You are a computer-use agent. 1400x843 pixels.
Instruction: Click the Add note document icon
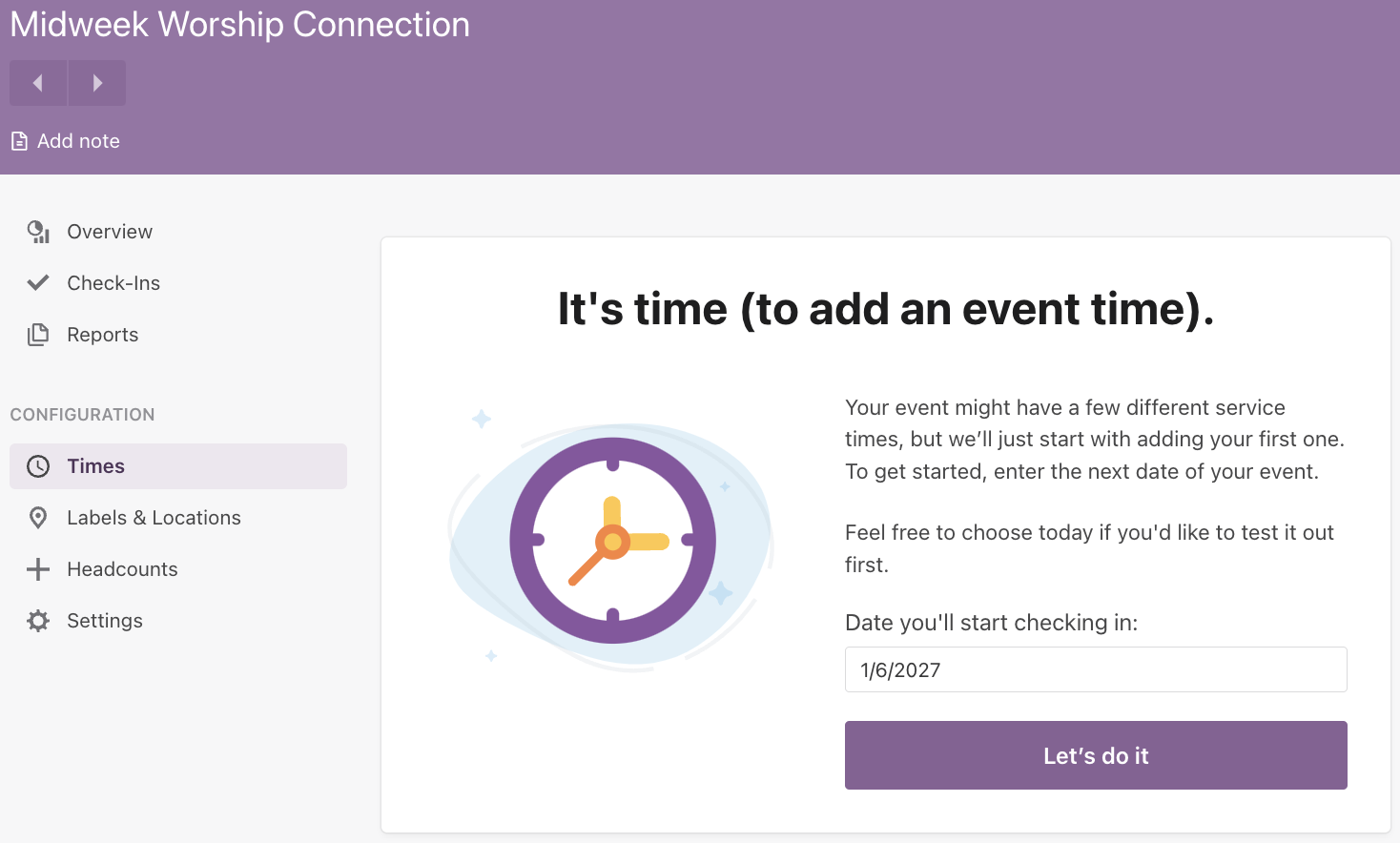pyautogui.click(x=19, y=141)
